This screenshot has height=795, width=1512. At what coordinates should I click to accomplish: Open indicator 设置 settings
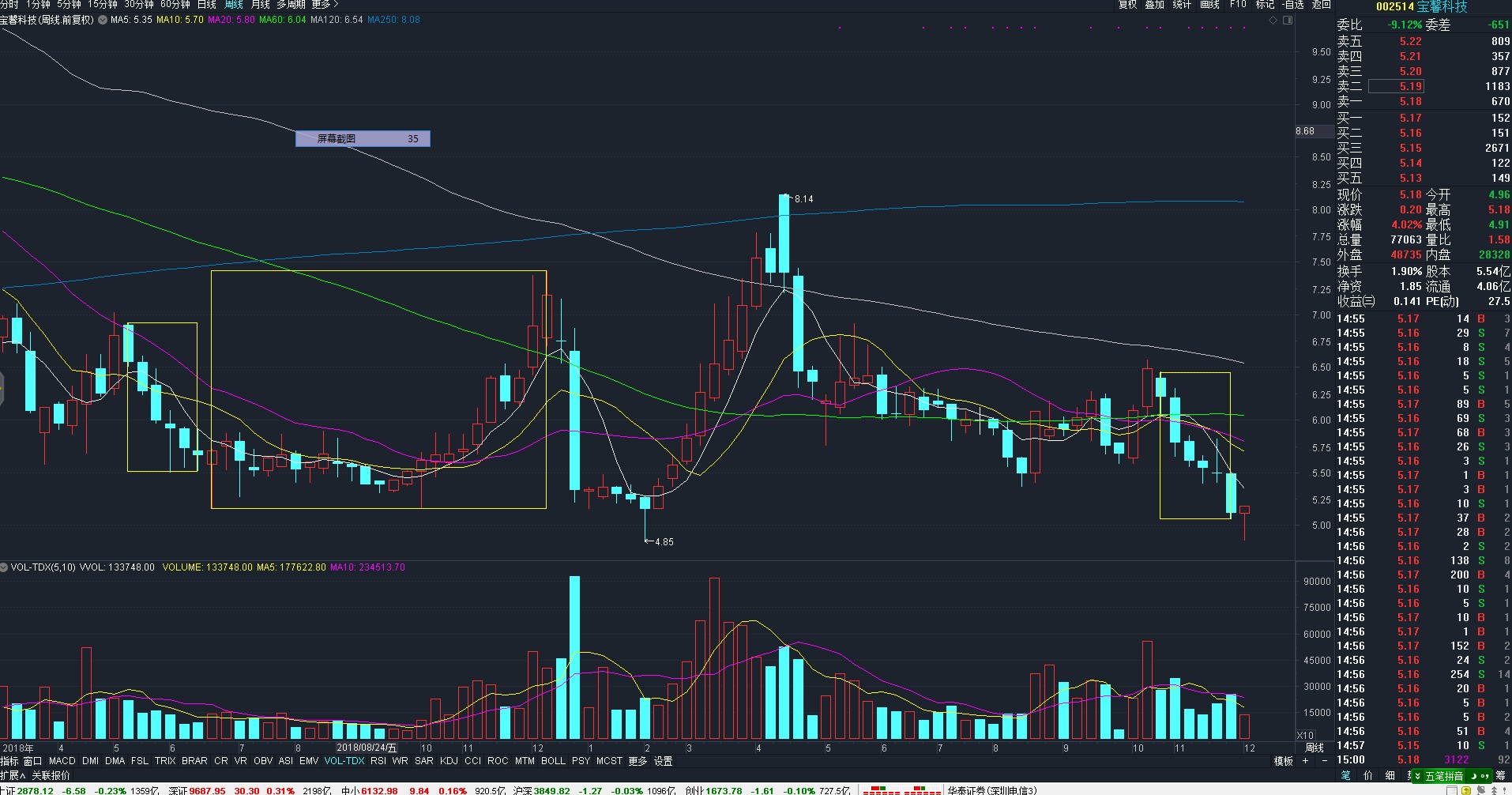pyautogui.click(x=664, y=761)
